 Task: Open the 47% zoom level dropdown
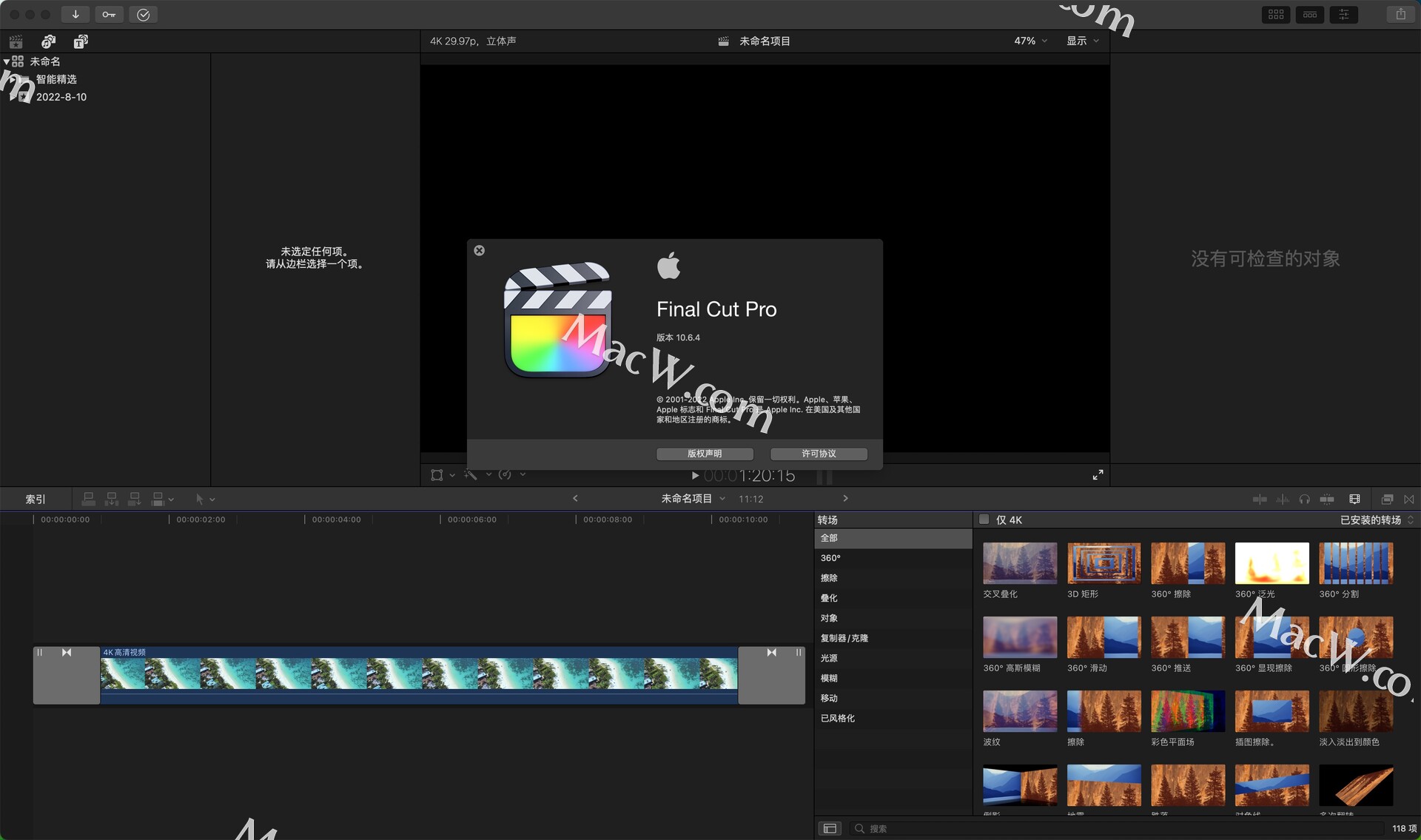[1030, 41]
